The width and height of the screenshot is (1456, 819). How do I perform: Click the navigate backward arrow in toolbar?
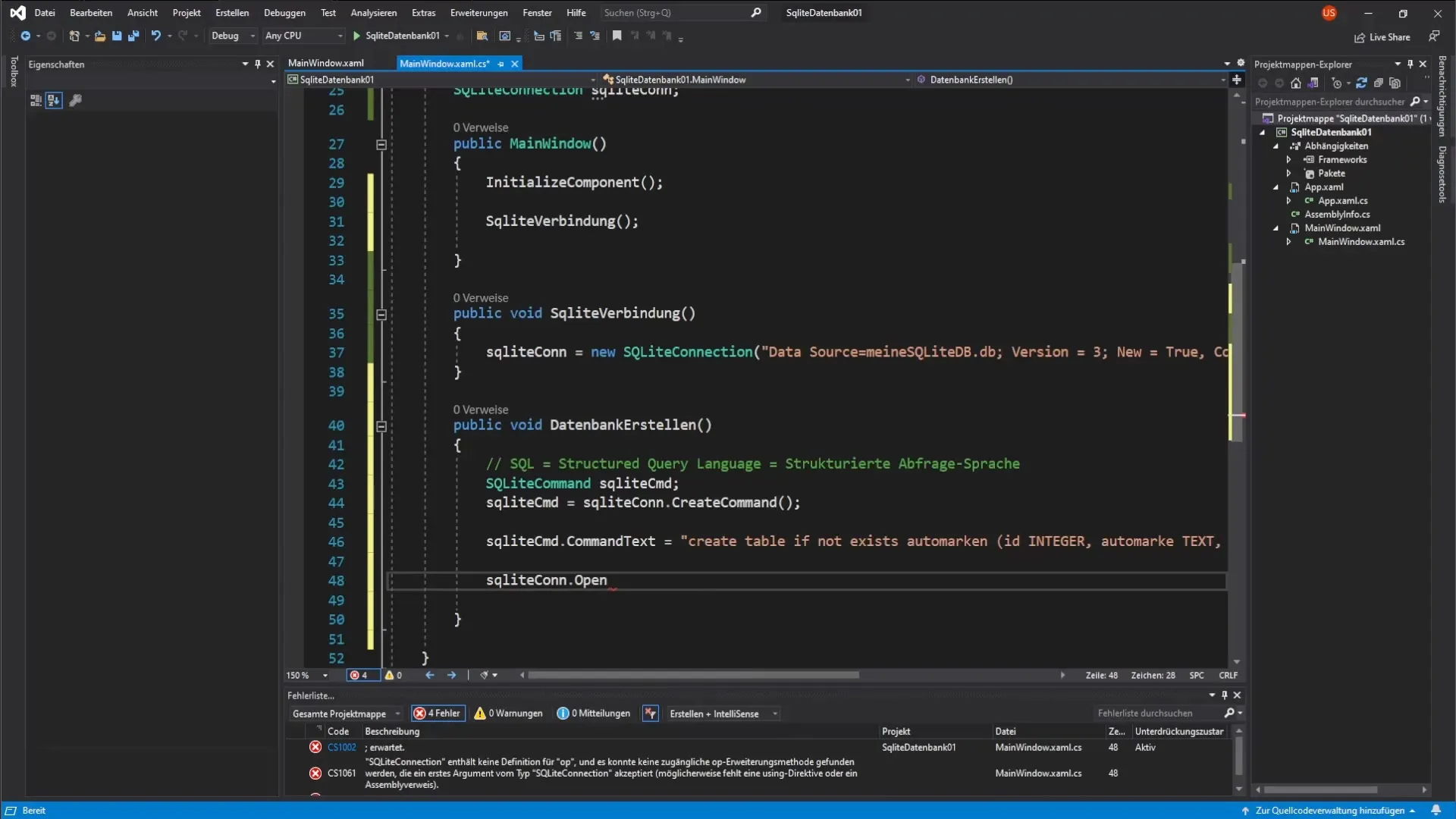tap(25, 36)
